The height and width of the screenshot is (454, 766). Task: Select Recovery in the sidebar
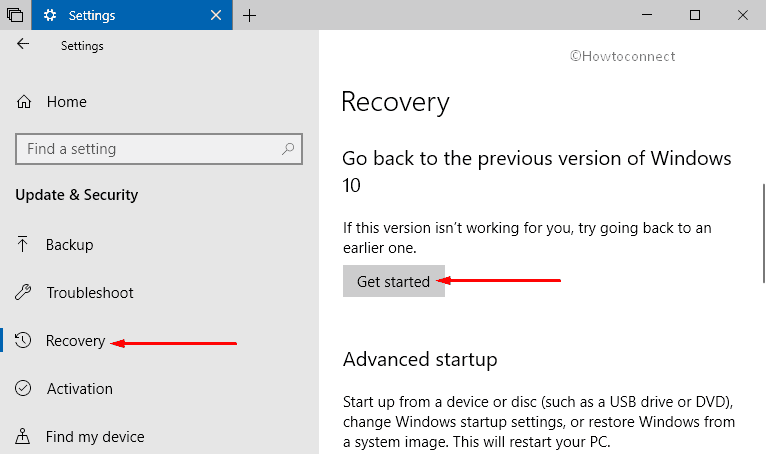[x=76, y=341]
